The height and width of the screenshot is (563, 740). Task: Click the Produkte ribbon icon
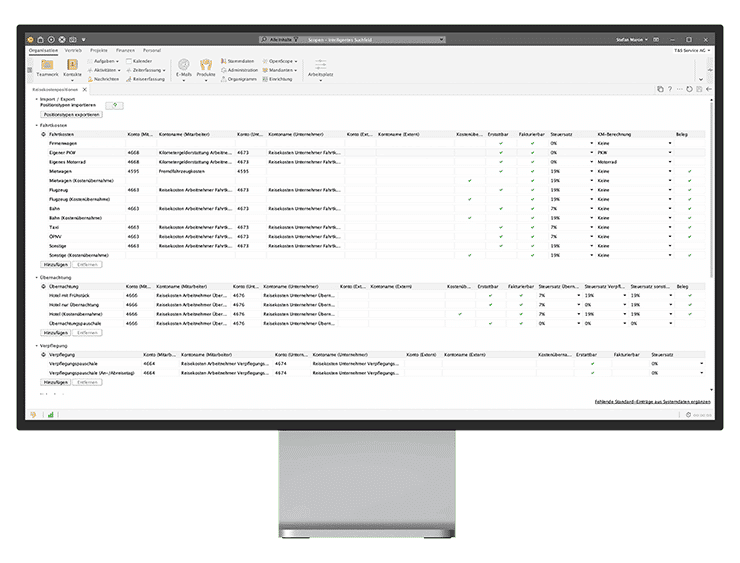[x=207, y=65]
